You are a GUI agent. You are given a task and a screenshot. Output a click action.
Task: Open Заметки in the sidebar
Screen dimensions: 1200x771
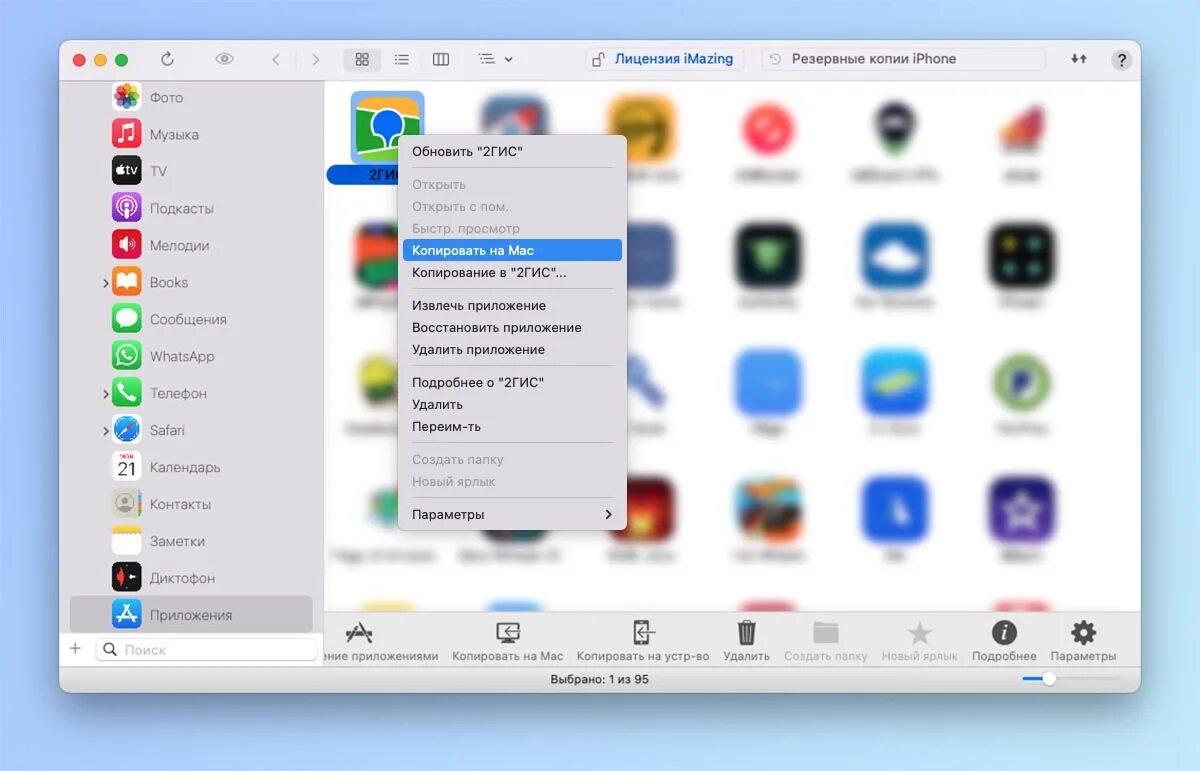191,541
